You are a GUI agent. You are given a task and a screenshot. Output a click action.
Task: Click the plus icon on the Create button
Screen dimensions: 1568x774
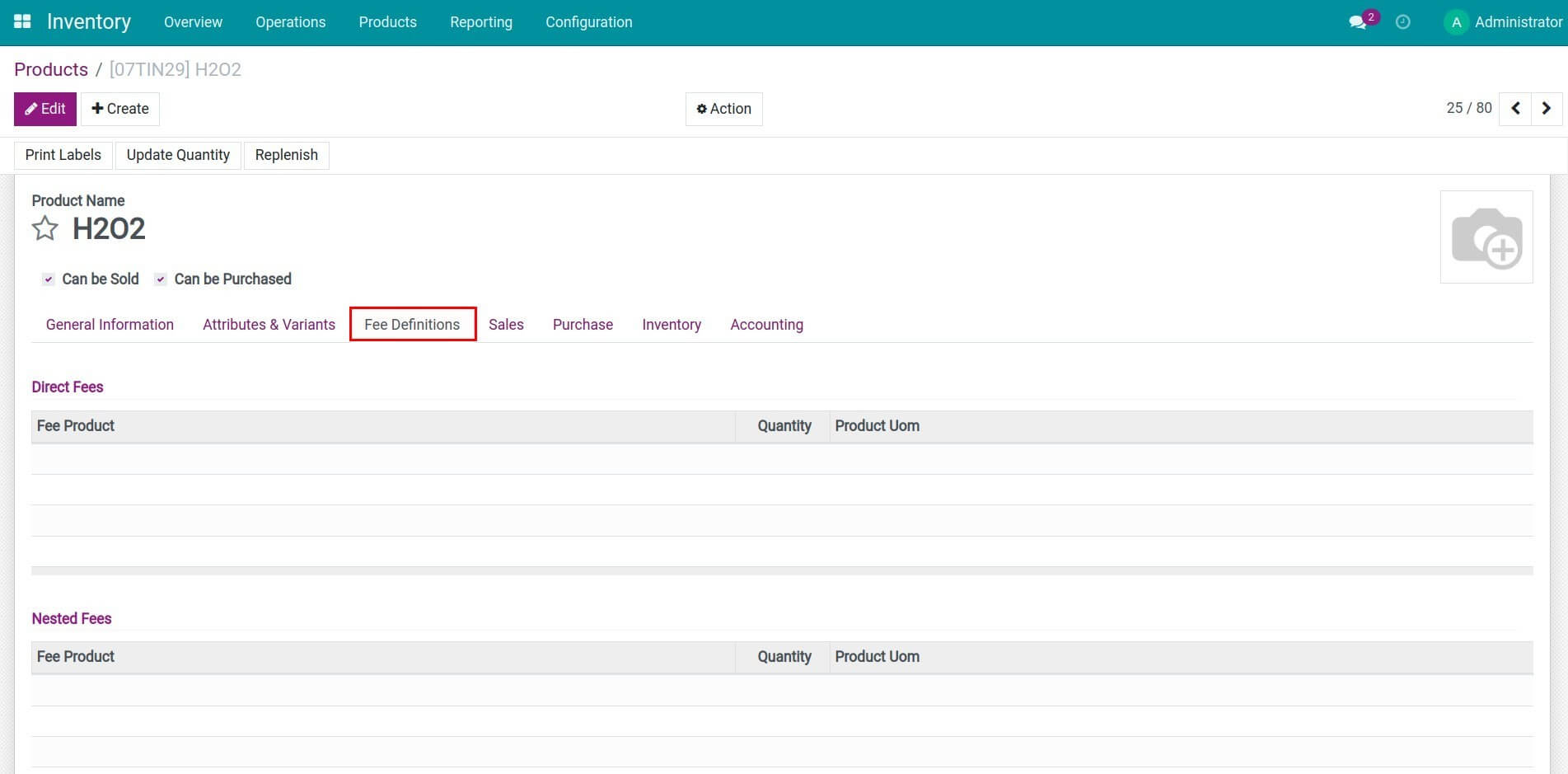(x=97, y=108)
